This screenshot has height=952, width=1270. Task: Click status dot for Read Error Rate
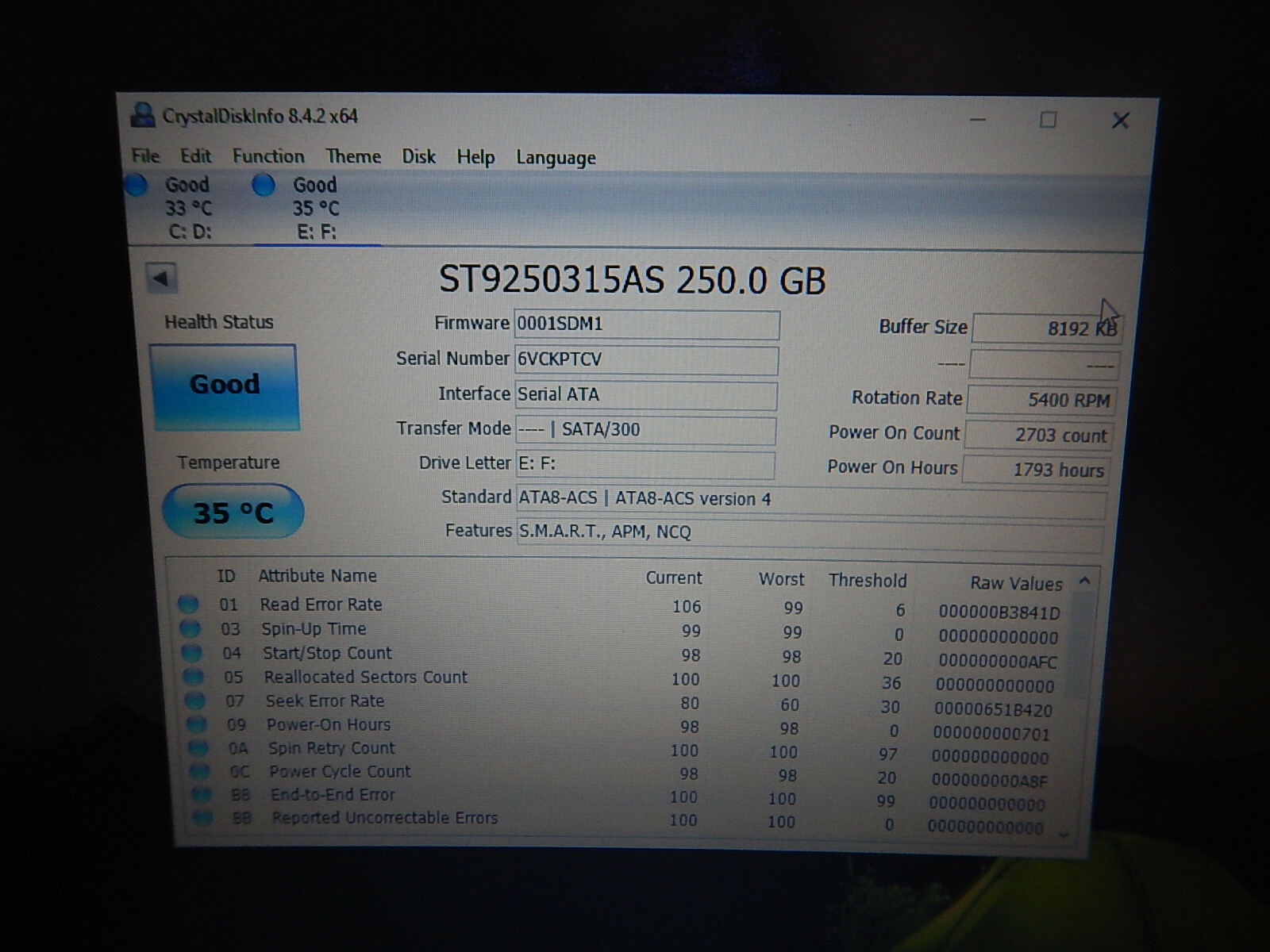point(188,605)
